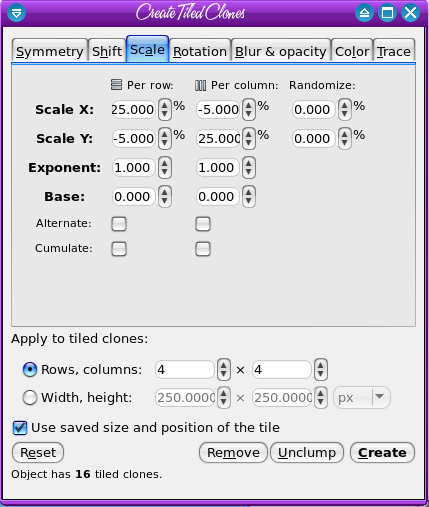Open the Blur & opacity tab
The height and width of the screenshot is (507, 429).
[281, 51]
